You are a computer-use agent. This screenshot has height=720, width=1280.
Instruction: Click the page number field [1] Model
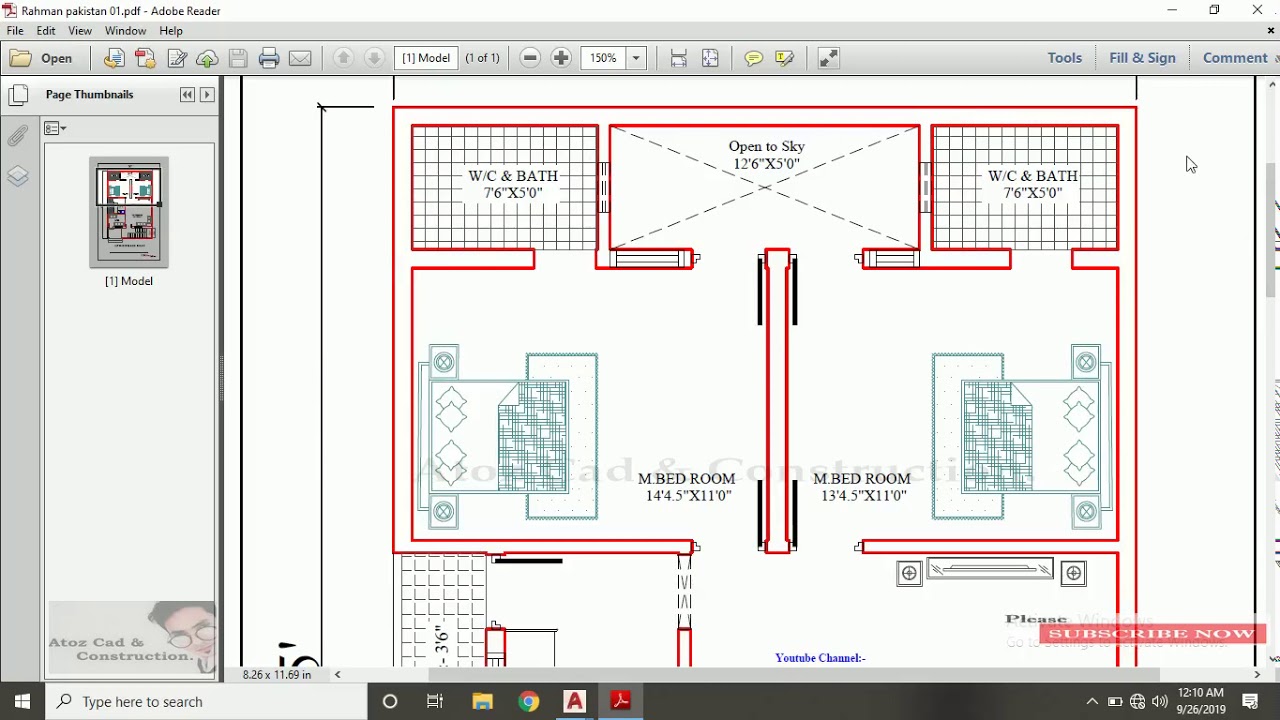[426, 58]
